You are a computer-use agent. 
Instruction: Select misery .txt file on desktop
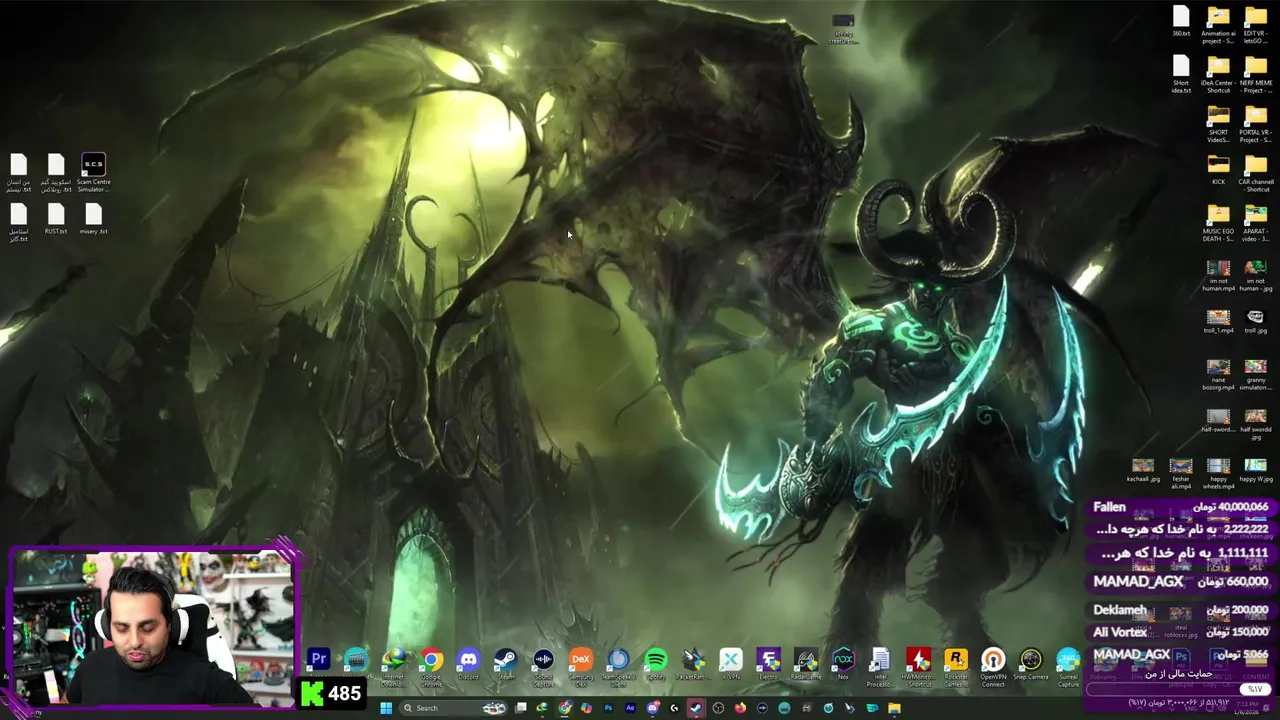[x=93, y=218]
